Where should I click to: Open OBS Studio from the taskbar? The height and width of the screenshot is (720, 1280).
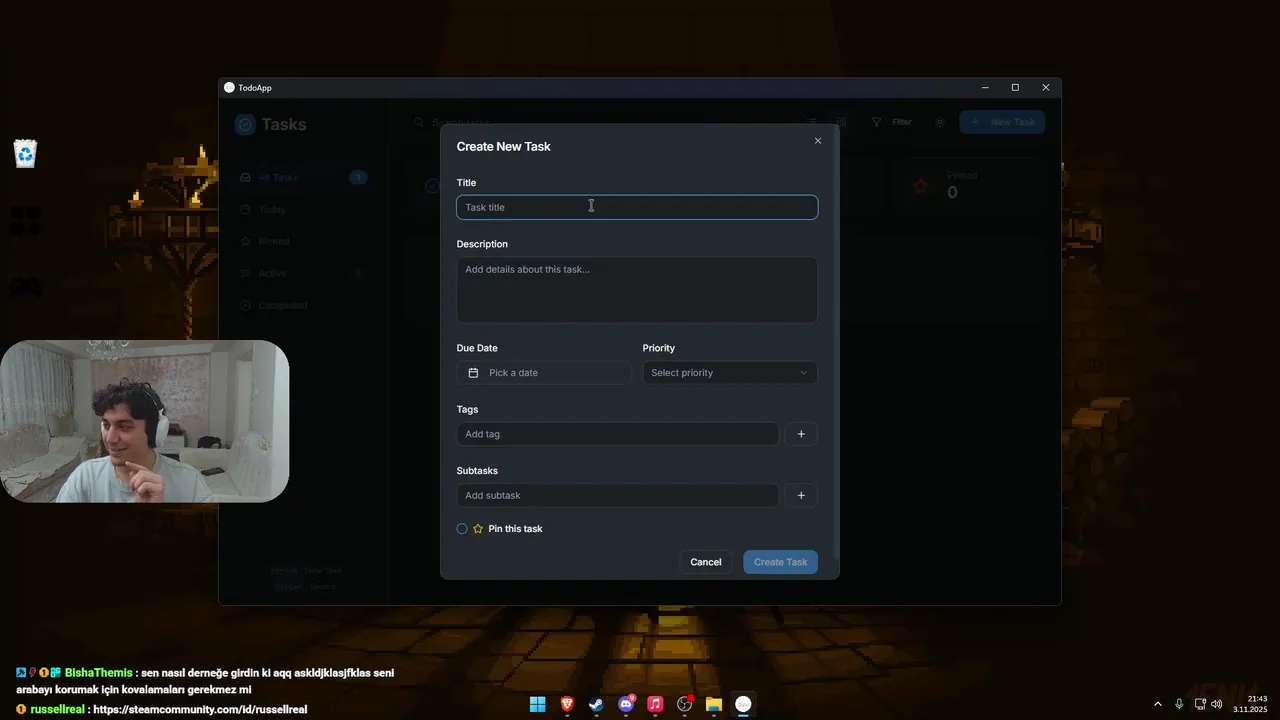[685, 704]
